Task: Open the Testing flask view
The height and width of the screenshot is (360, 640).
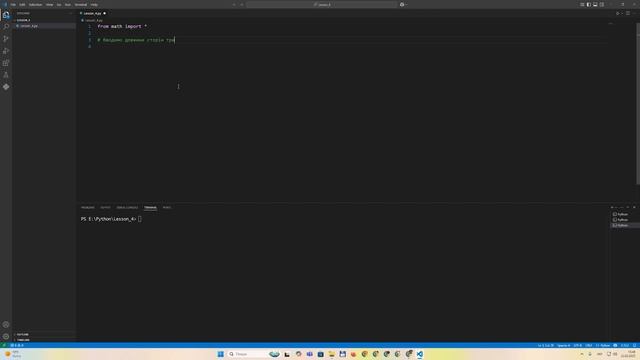Action: click(6, 75)
